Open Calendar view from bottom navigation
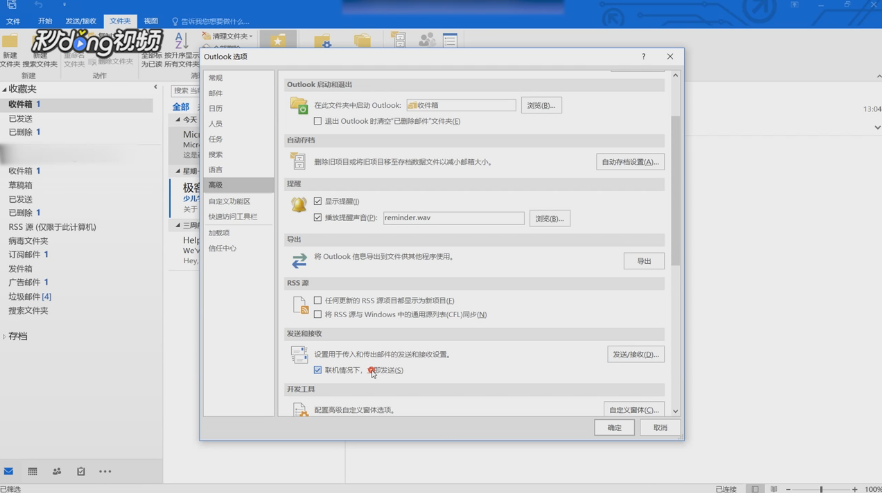Screen dimensions: 882x493 tap(33, 472)
